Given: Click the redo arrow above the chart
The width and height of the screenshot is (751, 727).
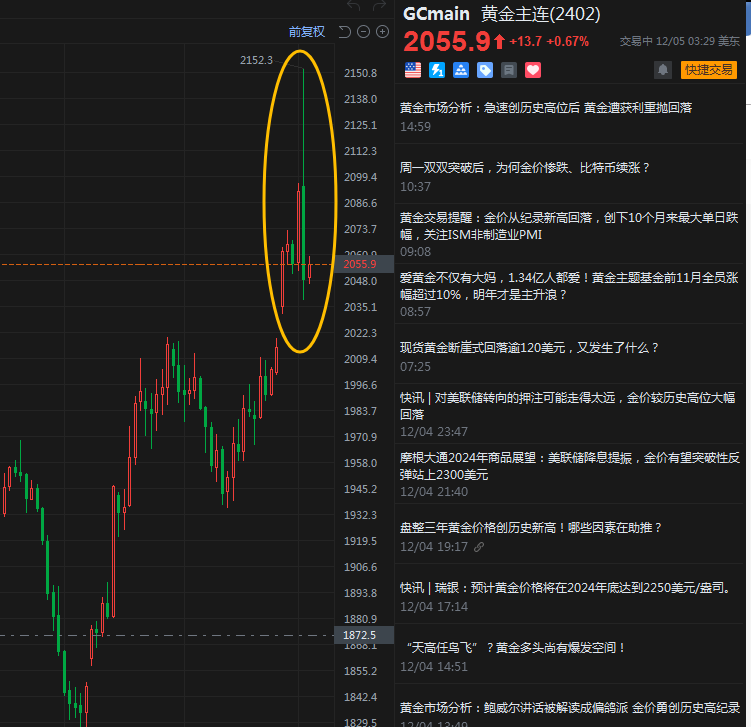Looking at the screenshot, I should pyautogui.click(x=379, y=5).
